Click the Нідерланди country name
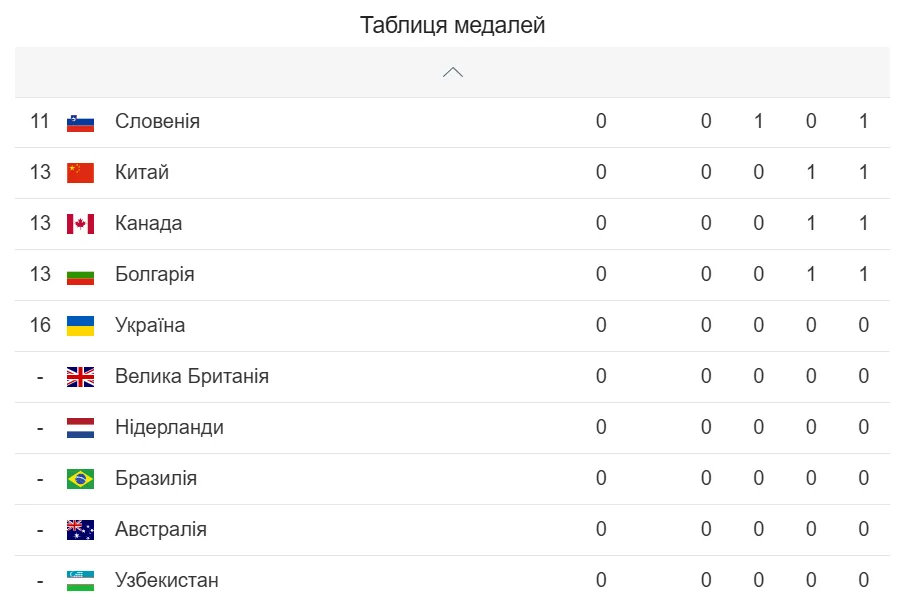The image size is (917, 604). coord(169,428)
